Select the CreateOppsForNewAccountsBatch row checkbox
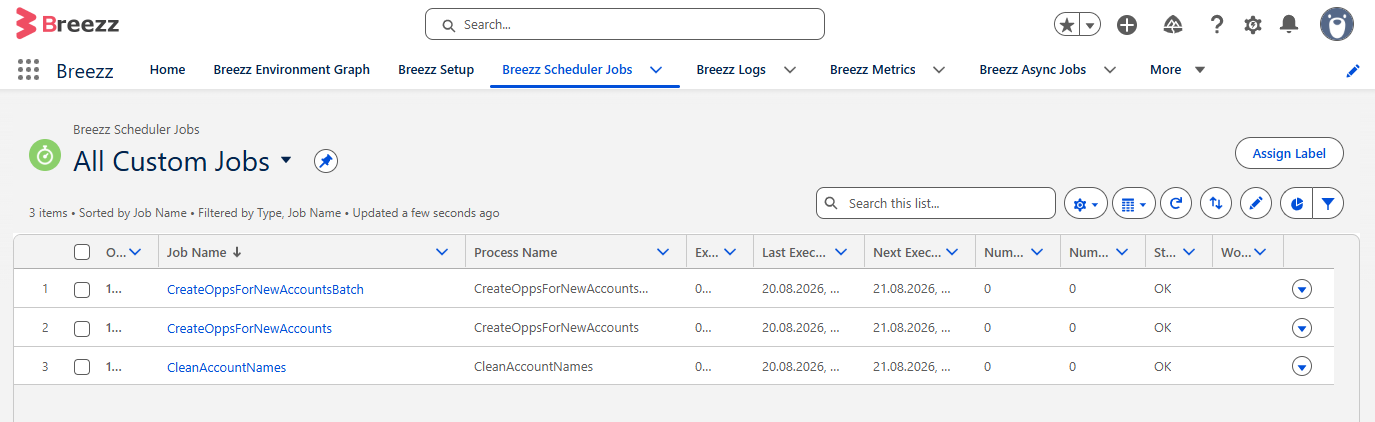 82,290
